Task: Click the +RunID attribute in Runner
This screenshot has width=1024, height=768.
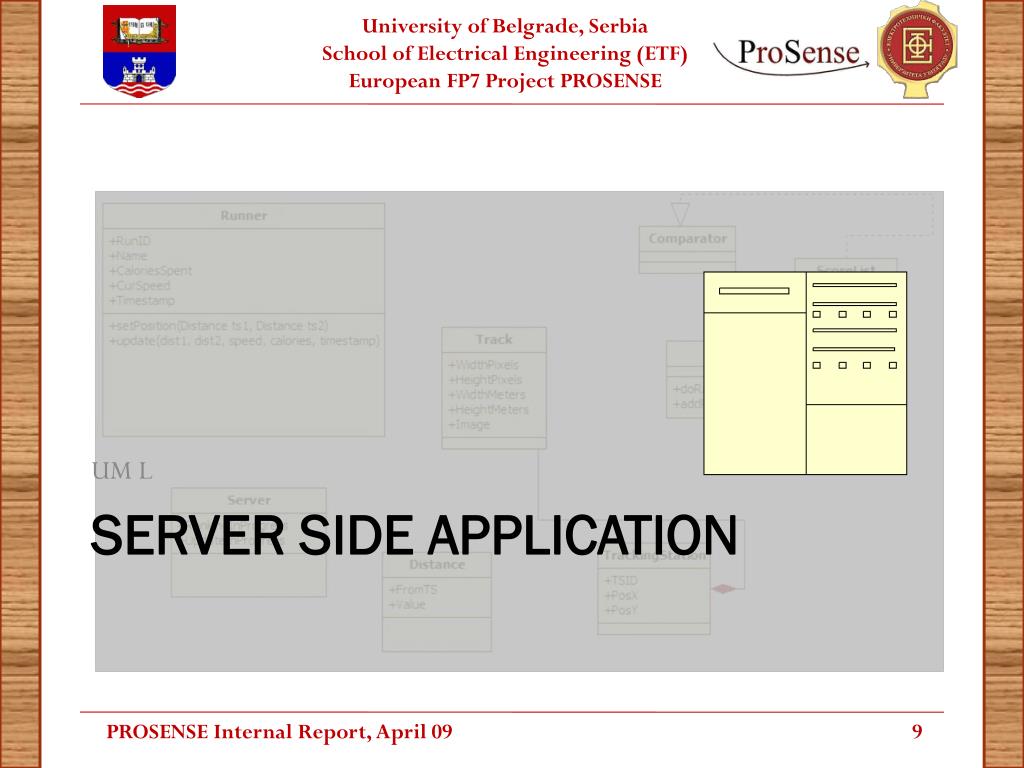Action: (130, 241)
